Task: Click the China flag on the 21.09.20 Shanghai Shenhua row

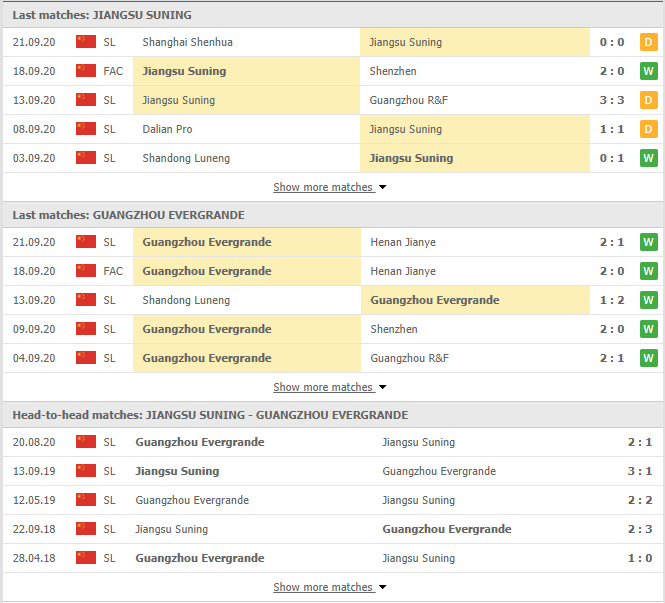Action: (86, 42)
